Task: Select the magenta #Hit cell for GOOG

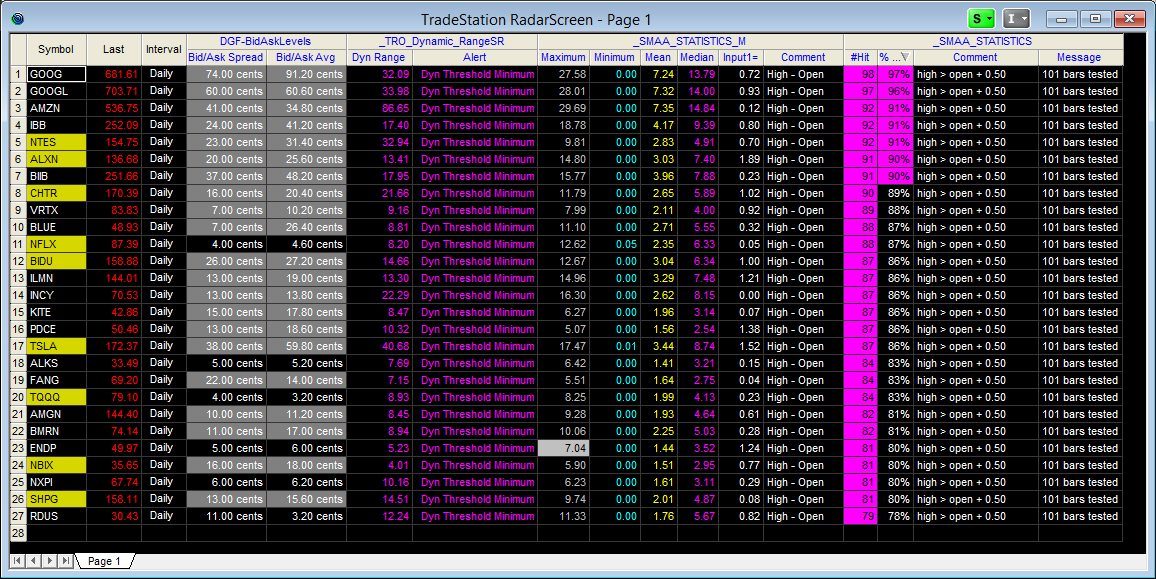Action: pos(860,74)
